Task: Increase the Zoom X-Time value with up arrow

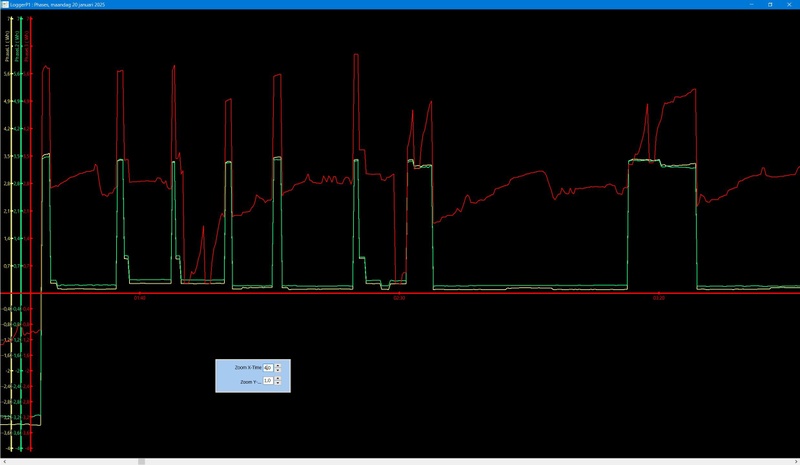Action: [278, 365]
